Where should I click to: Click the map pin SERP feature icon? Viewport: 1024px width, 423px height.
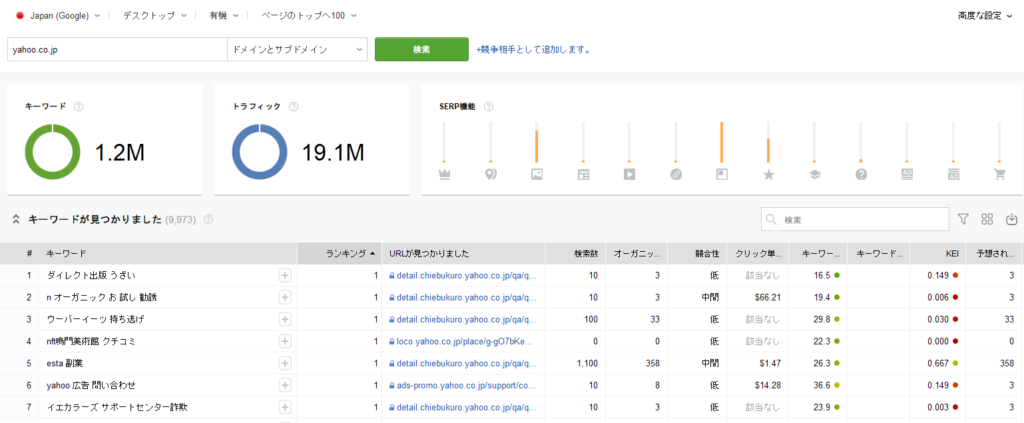pyautogui.click(x=491, y=174)
